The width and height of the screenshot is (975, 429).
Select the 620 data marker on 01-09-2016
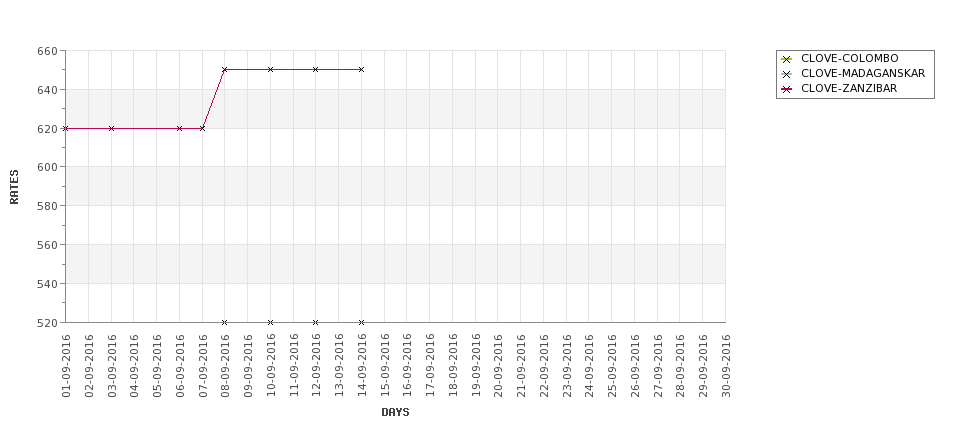click(x=66, y=129)
